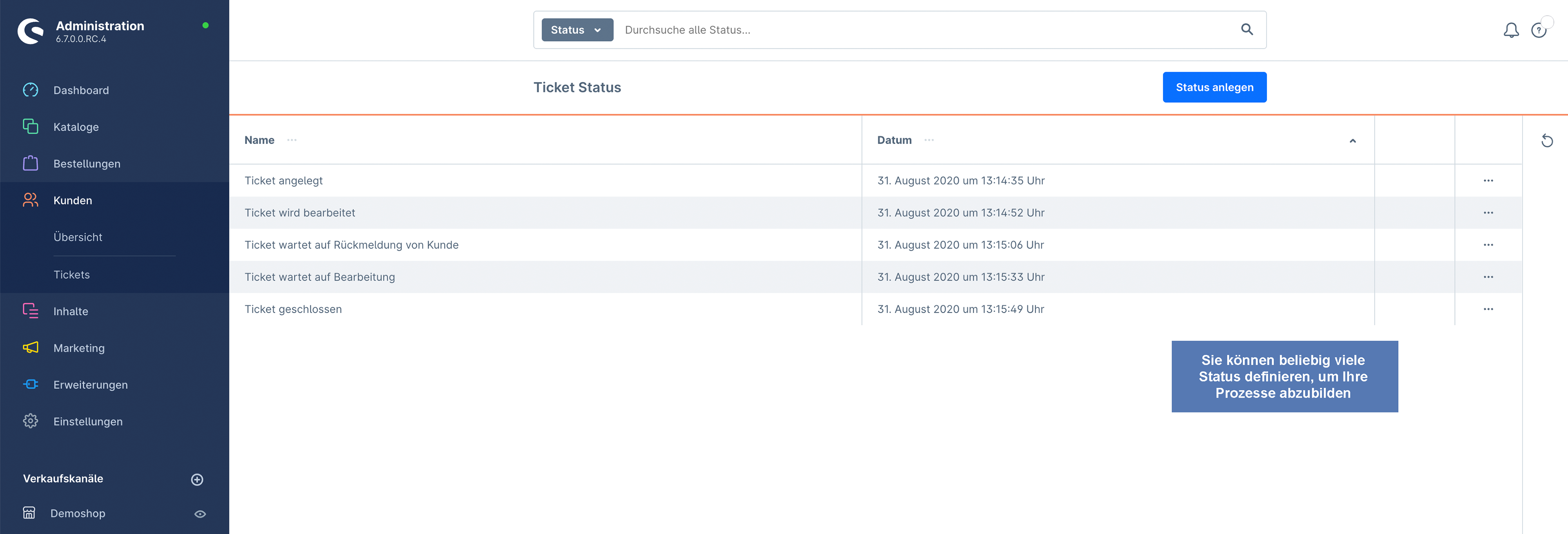The image size is (1568, 534).
Task: Open the Übersicht submenu entry
Action: coord(78,237)
